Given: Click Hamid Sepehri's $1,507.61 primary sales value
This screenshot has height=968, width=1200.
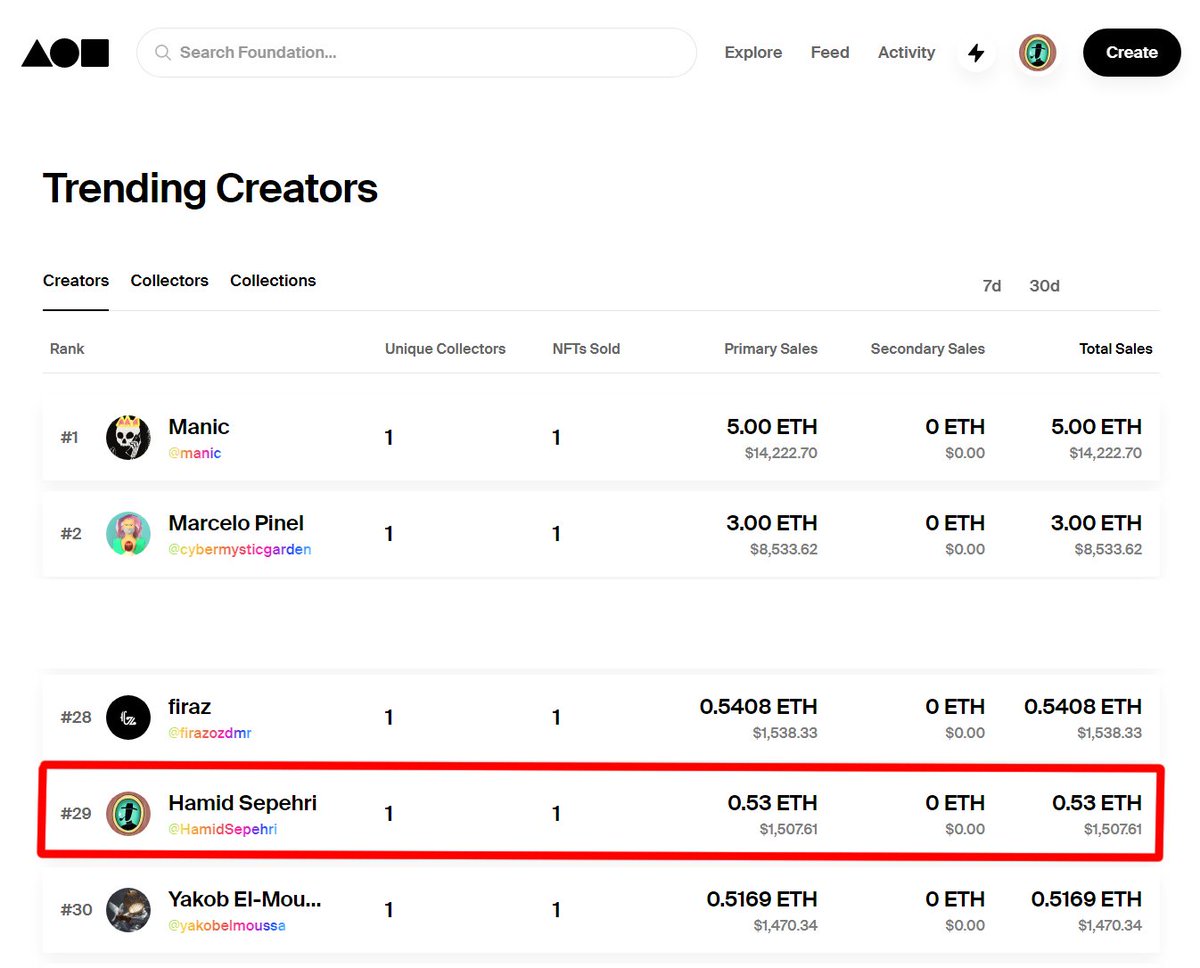Looking at the screenshot, I should point(788,829).
